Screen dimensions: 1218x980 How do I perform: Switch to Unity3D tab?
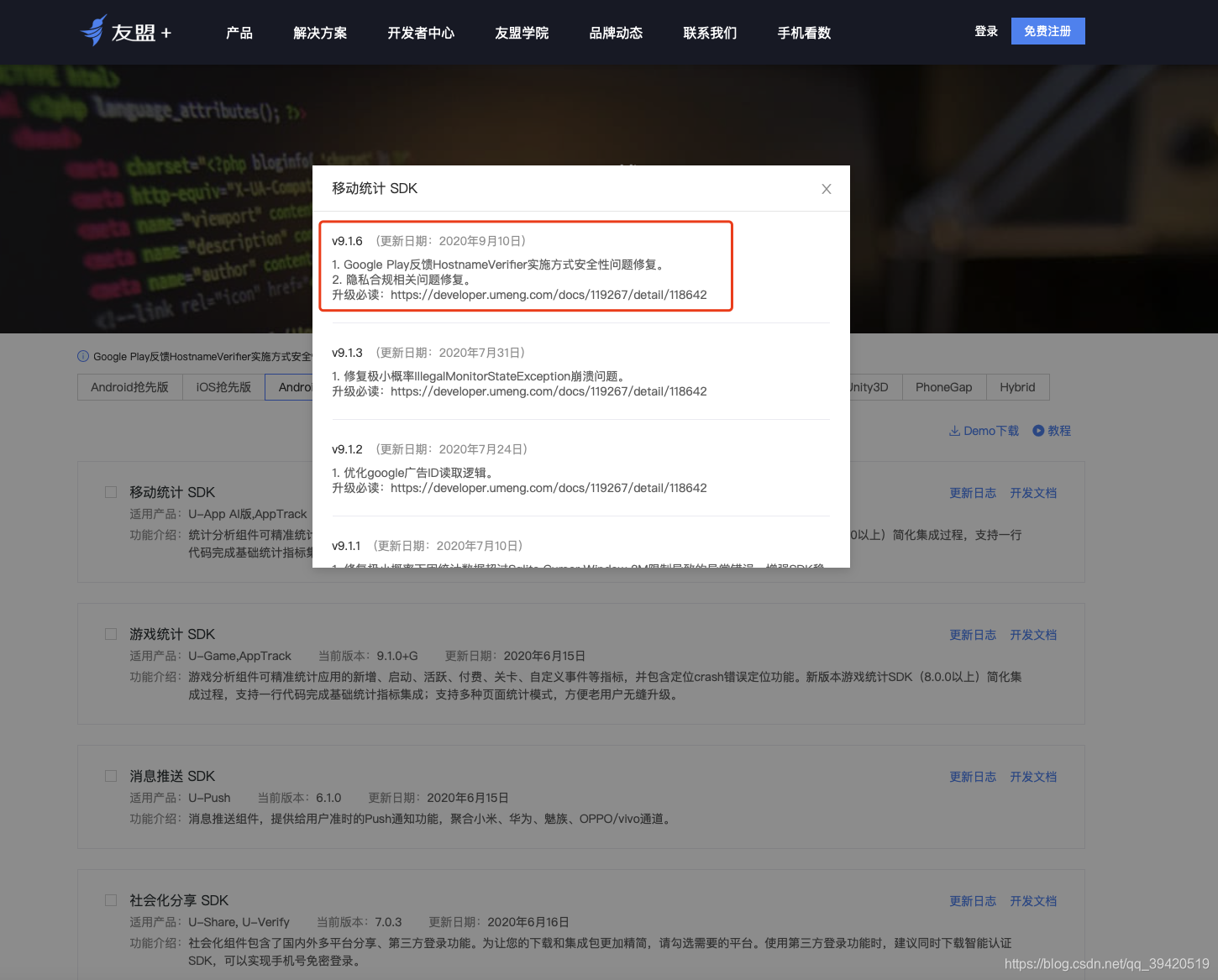coord(875,387)
